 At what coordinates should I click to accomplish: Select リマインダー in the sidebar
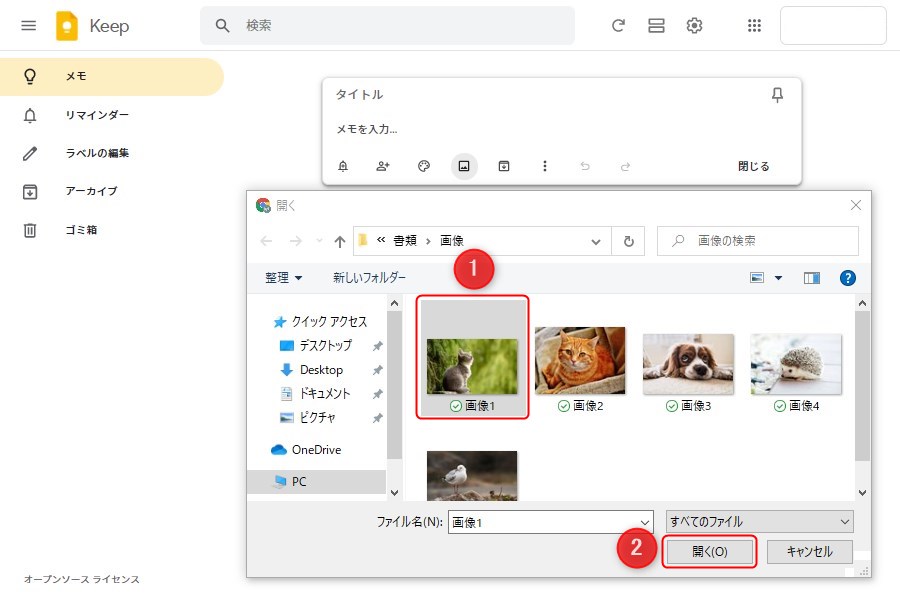[97, 115]
